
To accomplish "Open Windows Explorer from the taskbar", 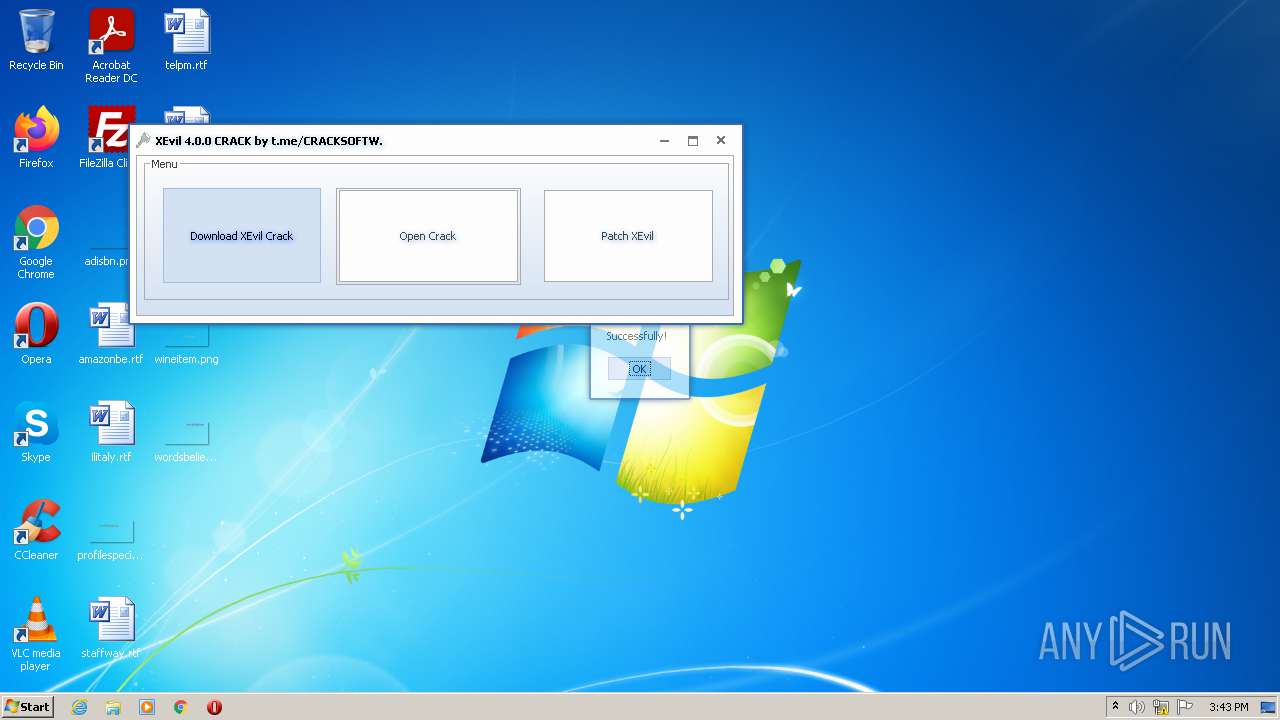I will coord(113,707).
